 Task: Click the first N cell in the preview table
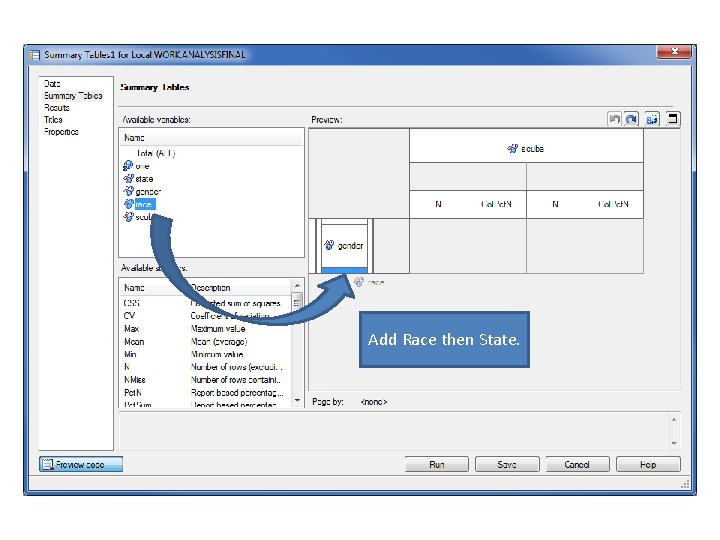[439, 204]
